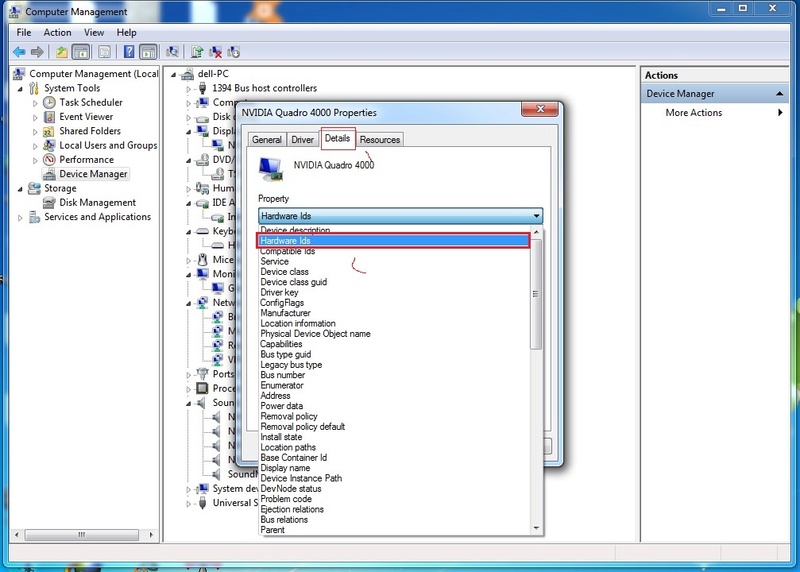Select the Event Viewer icon
Image resolution: width=800 pixels, height=572 pixels.
point(49,117)
